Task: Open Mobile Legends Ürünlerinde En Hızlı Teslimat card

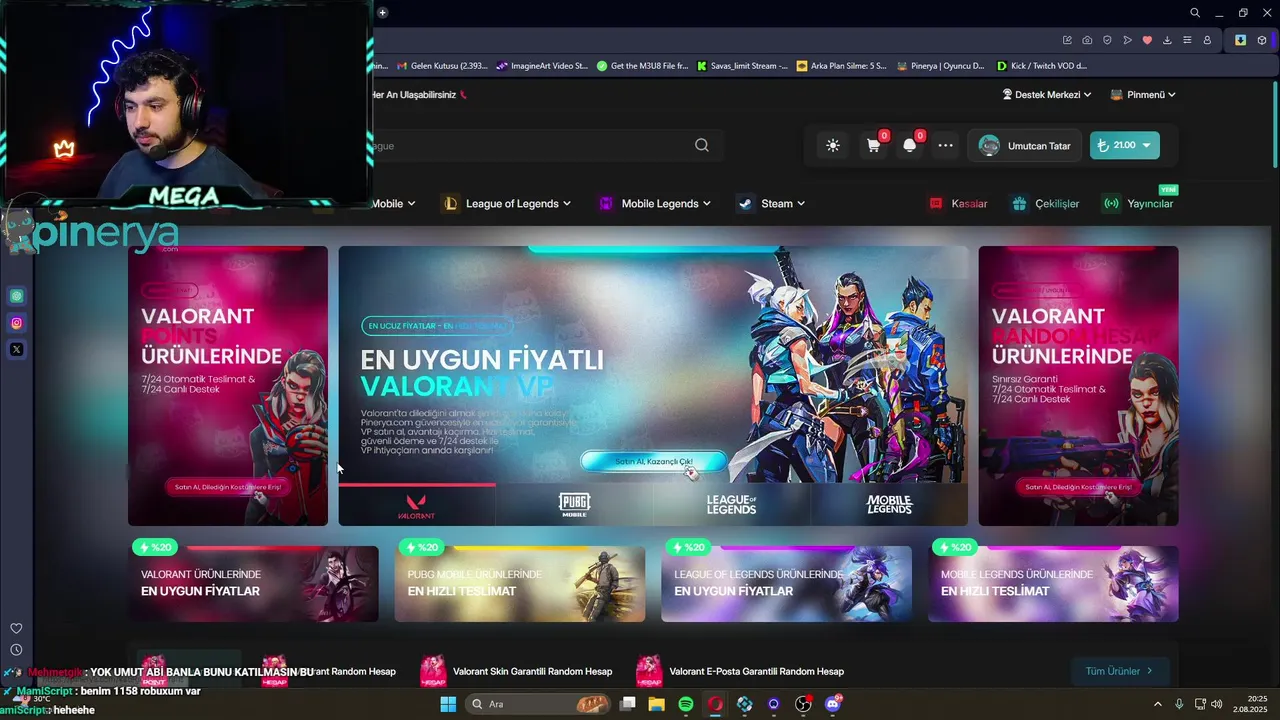Action: [x=1053, y=583]
